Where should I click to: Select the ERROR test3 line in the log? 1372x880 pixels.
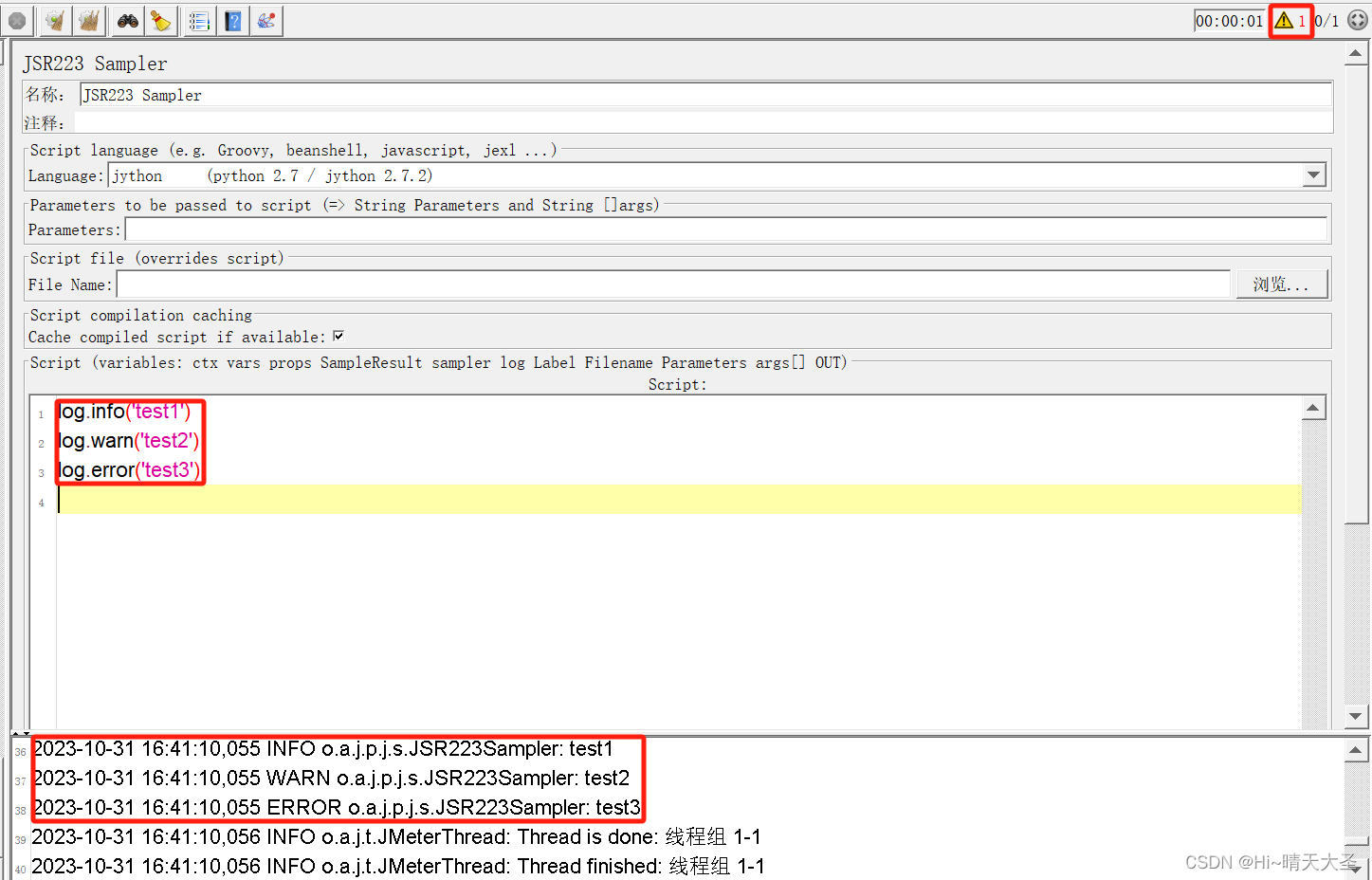click(x=338, y=807)
